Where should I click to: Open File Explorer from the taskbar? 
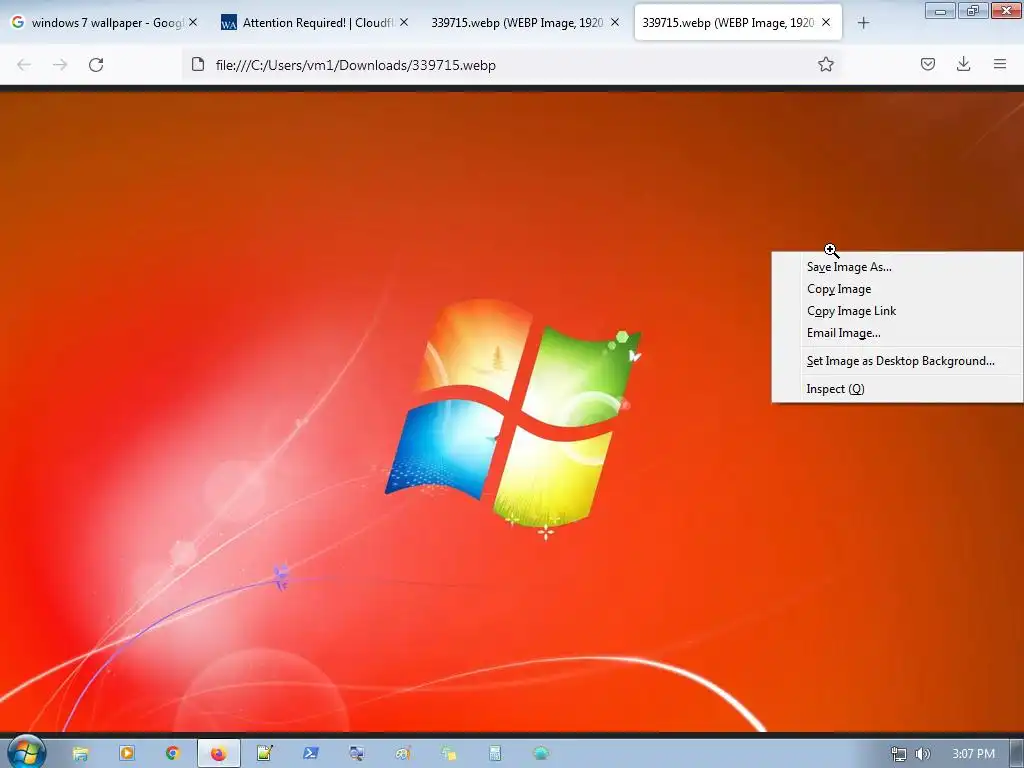(x=80, y=754)
